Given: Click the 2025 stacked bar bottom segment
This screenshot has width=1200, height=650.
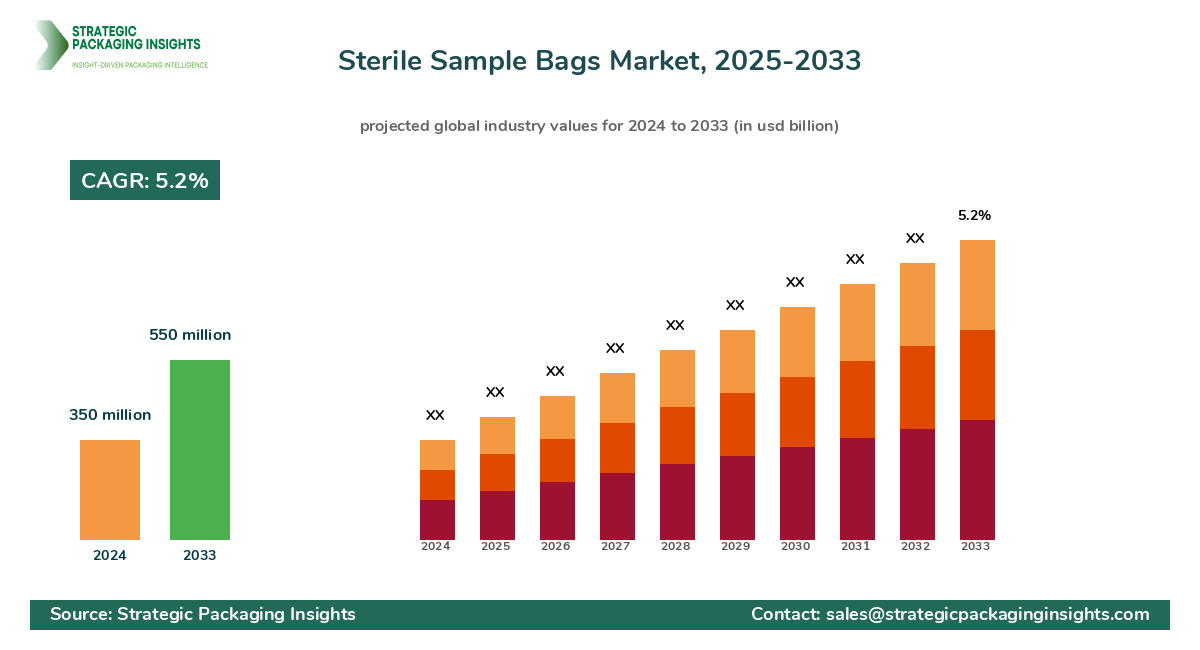Looking at the screenshot, I should click(x=497, y=515).
